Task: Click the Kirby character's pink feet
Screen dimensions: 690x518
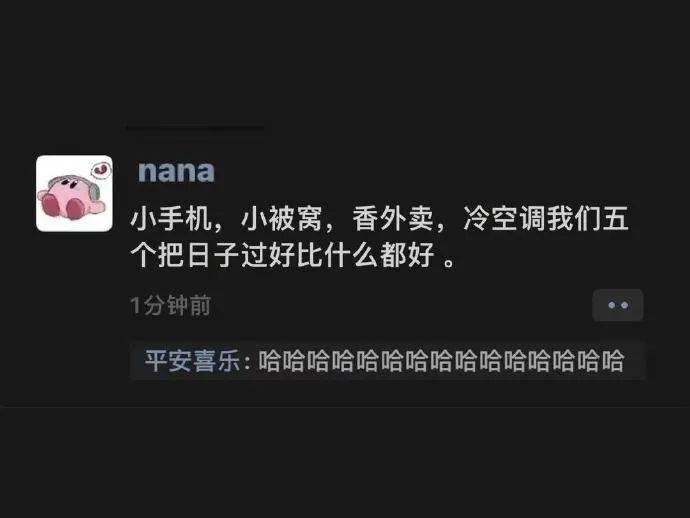Action: click(62, 206)
